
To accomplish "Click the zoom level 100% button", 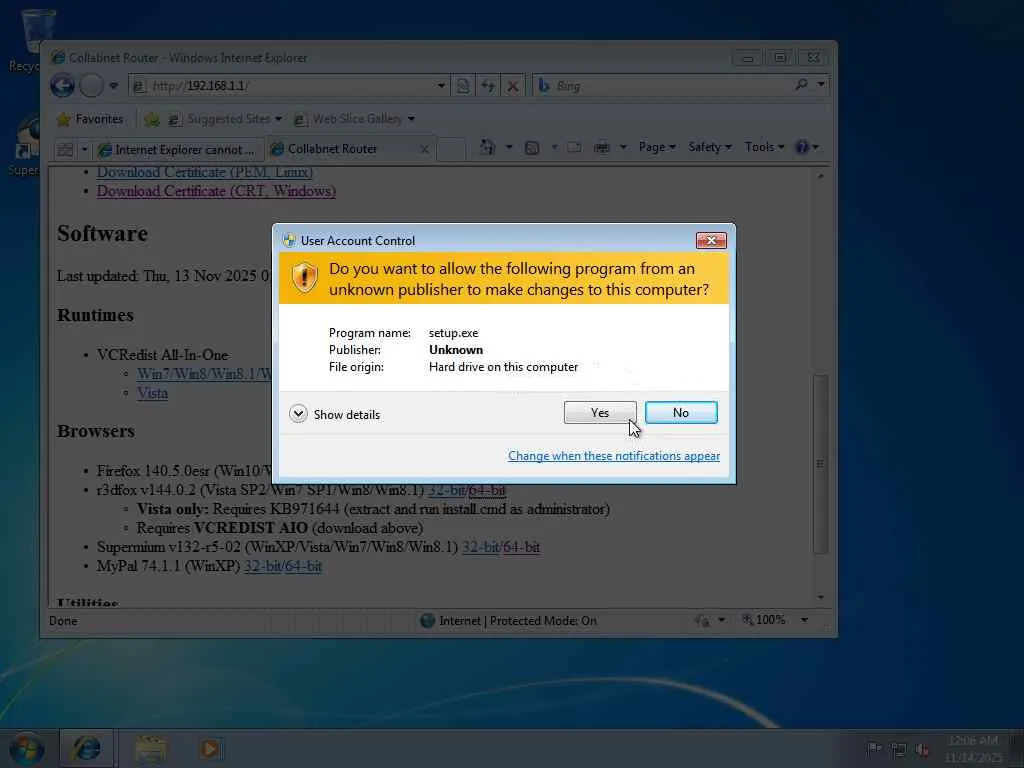I will [x=763, y=620].
